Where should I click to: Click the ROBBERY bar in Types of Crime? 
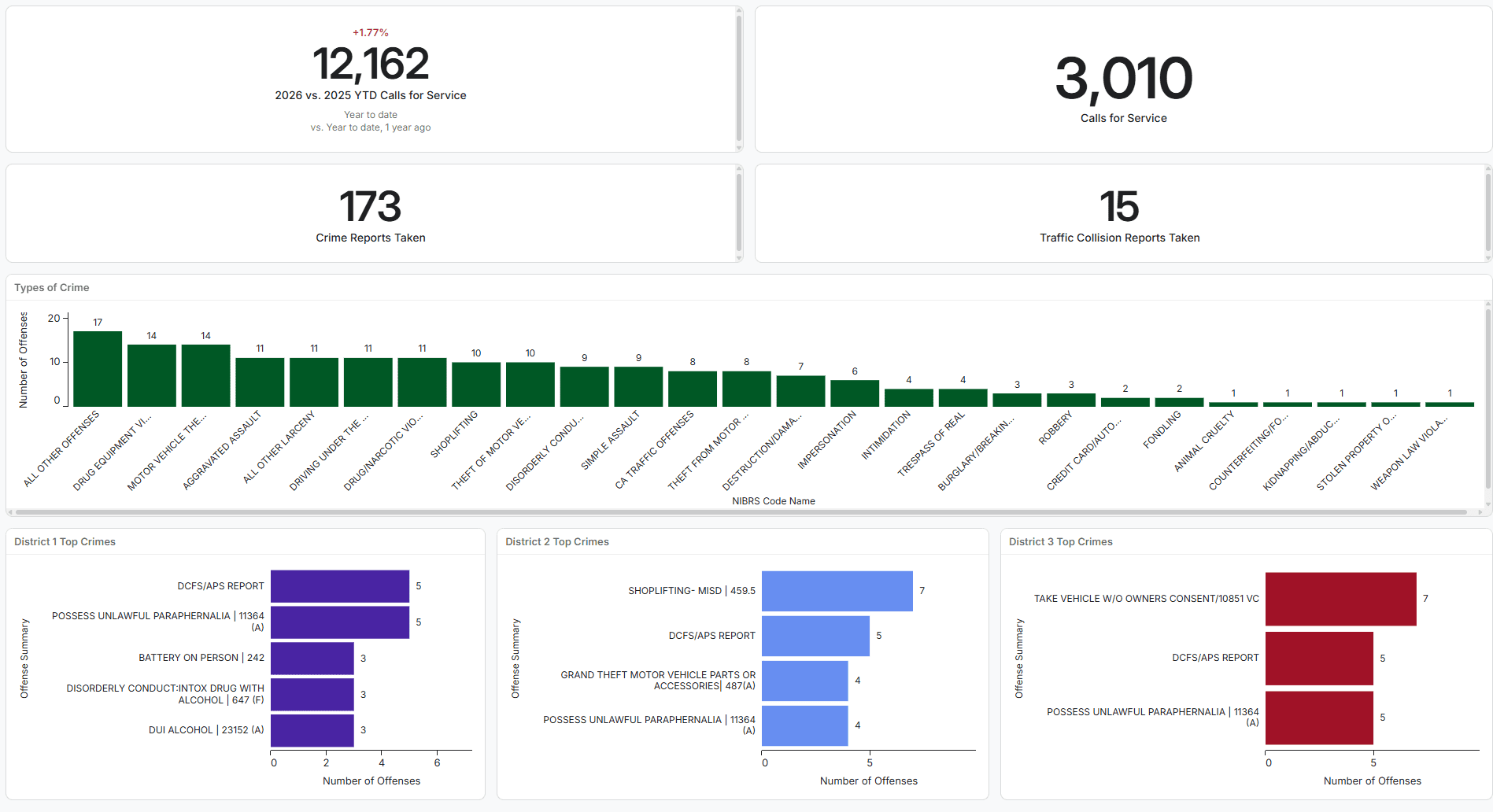click(x=1070, y=400)
